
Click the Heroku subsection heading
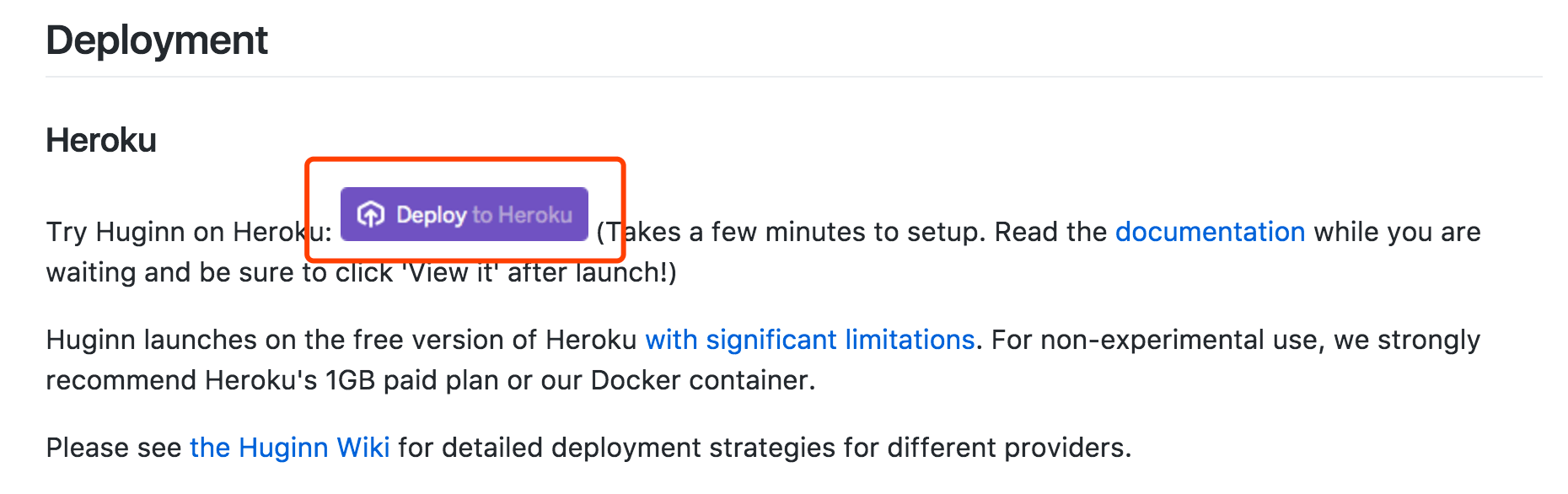101,141
